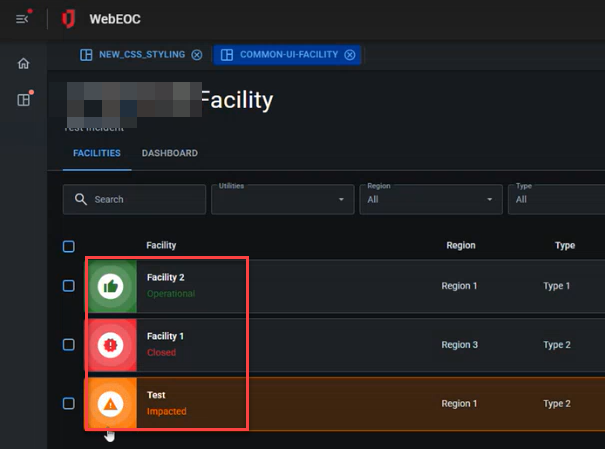This screenshot has height=449, width=605.
Task: Click the WebEOC shield logo
Action: (x=68, y=19)
